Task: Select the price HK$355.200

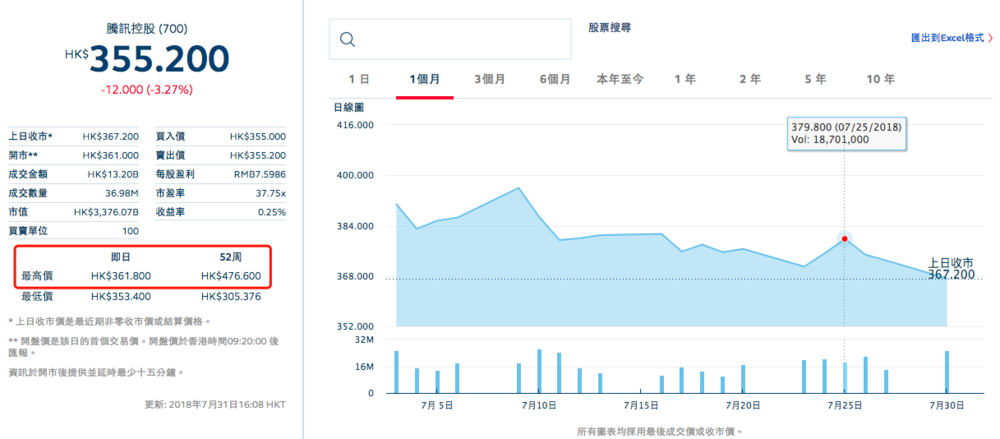Action: (147, 59)
